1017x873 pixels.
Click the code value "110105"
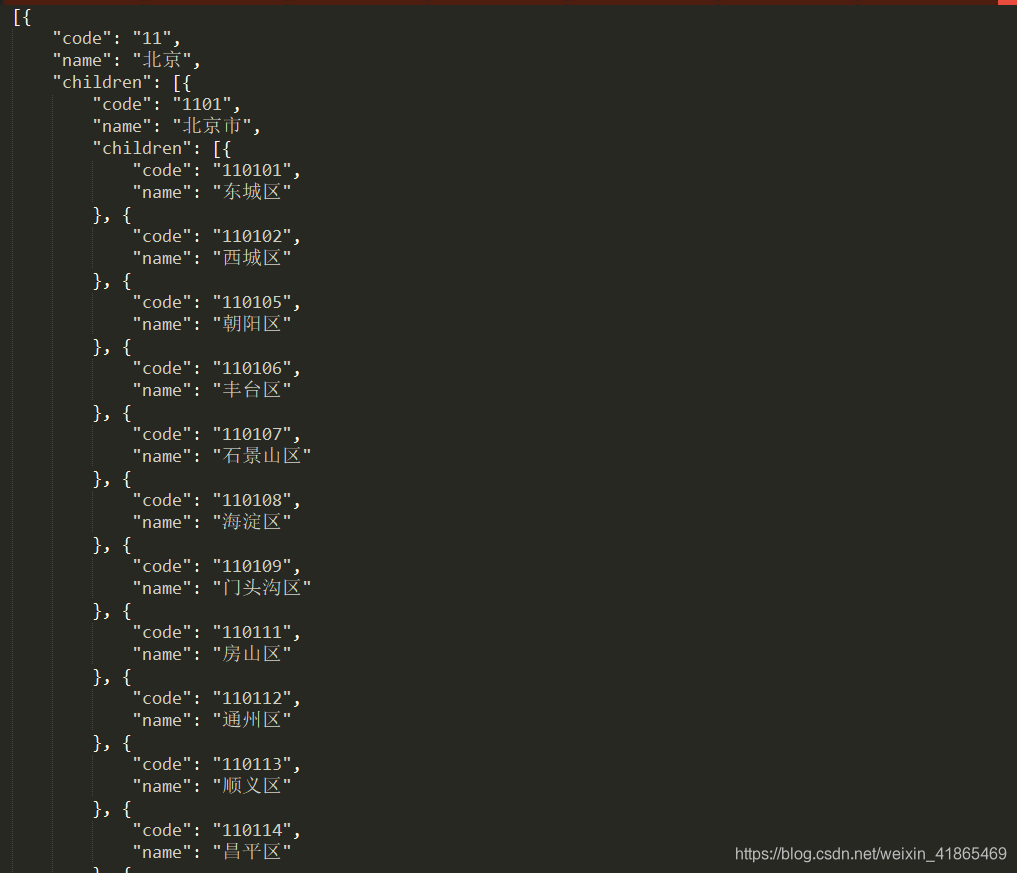pos(252,303)
